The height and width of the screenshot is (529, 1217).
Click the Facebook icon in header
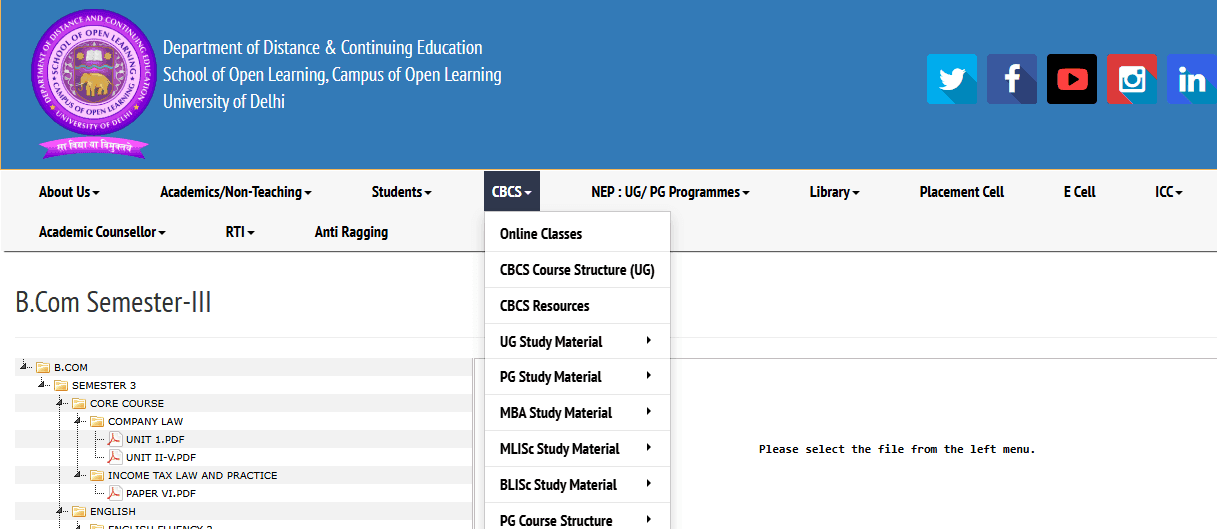[x=1011, y=79]
